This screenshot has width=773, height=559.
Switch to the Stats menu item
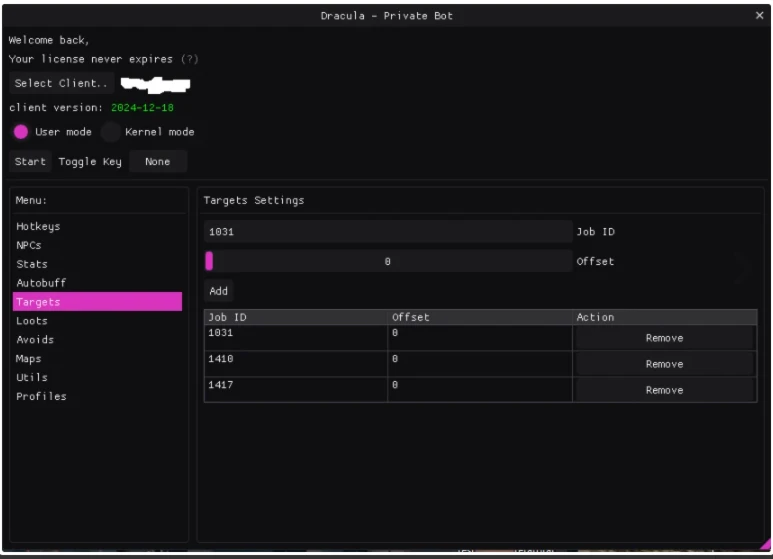[x=32, y=264]
